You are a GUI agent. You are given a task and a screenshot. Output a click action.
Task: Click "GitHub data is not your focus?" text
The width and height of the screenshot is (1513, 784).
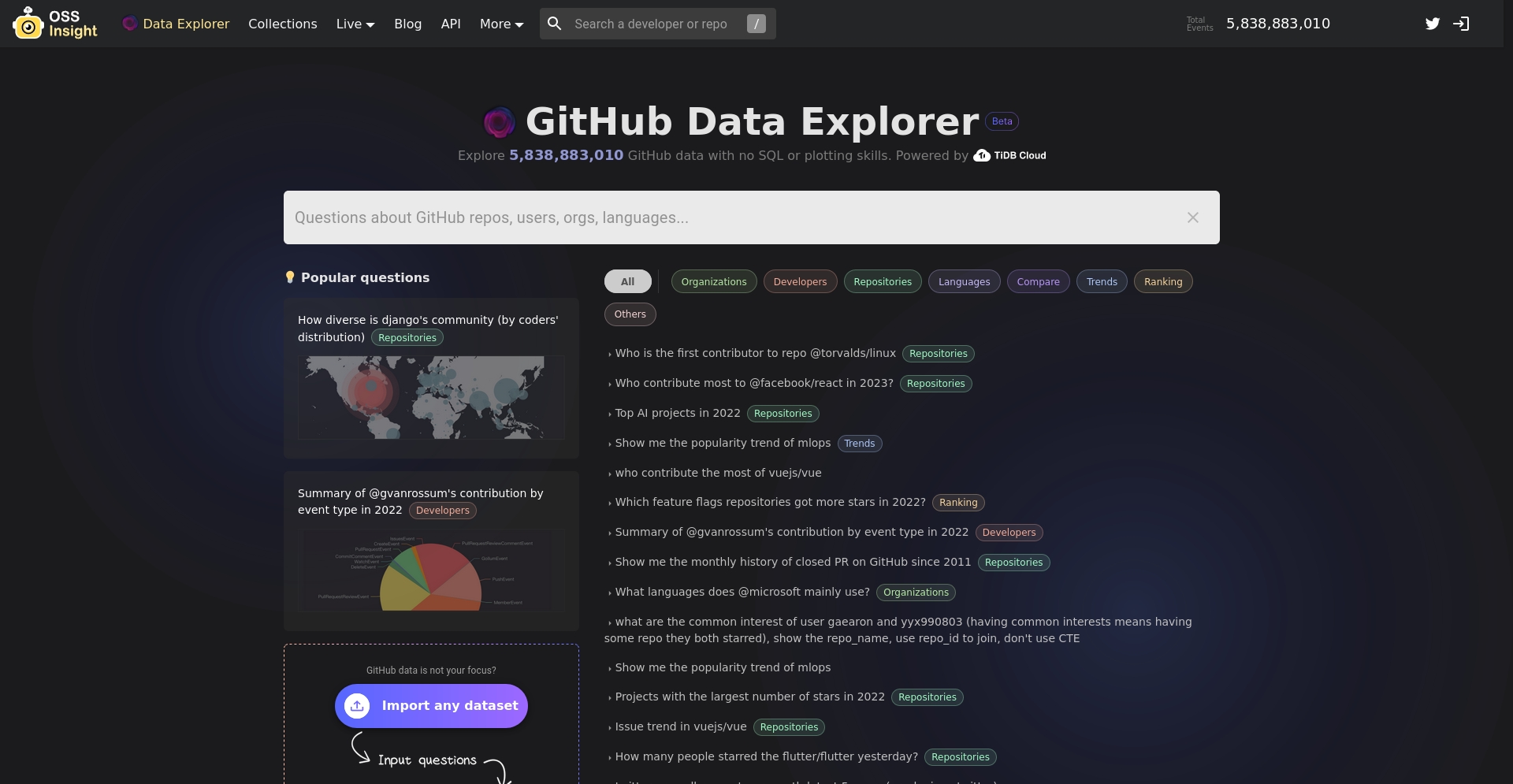click(431, 671)
